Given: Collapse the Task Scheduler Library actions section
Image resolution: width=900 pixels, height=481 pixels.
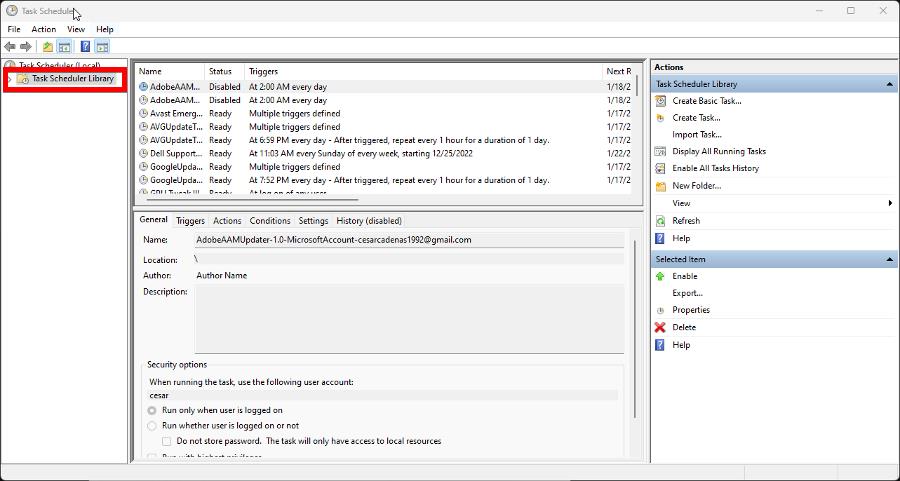Looking at the screenshot, I should click(890, 84).
